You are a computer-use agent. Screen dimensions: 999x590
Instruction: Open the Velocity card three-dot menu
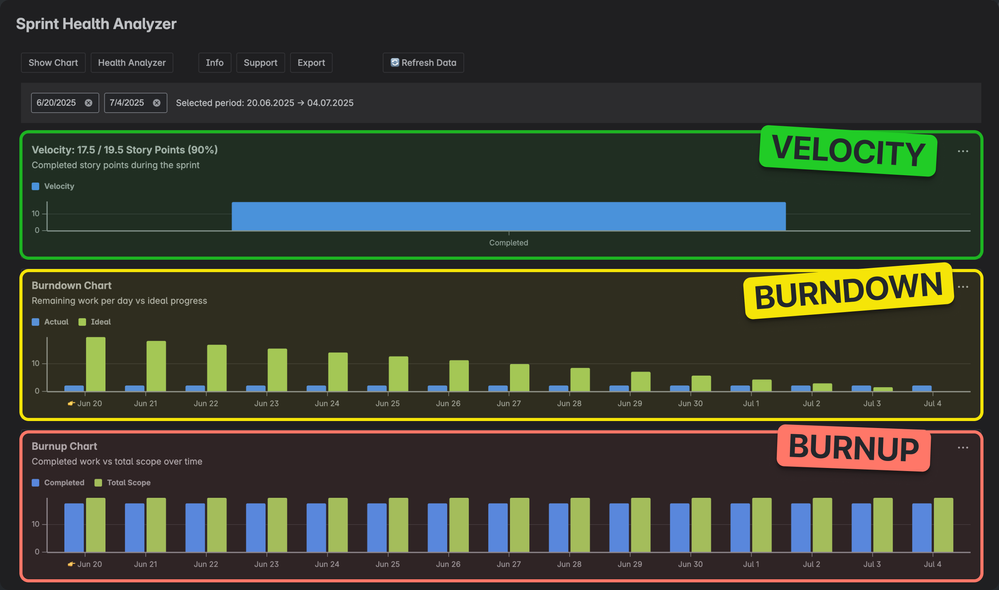963,151
